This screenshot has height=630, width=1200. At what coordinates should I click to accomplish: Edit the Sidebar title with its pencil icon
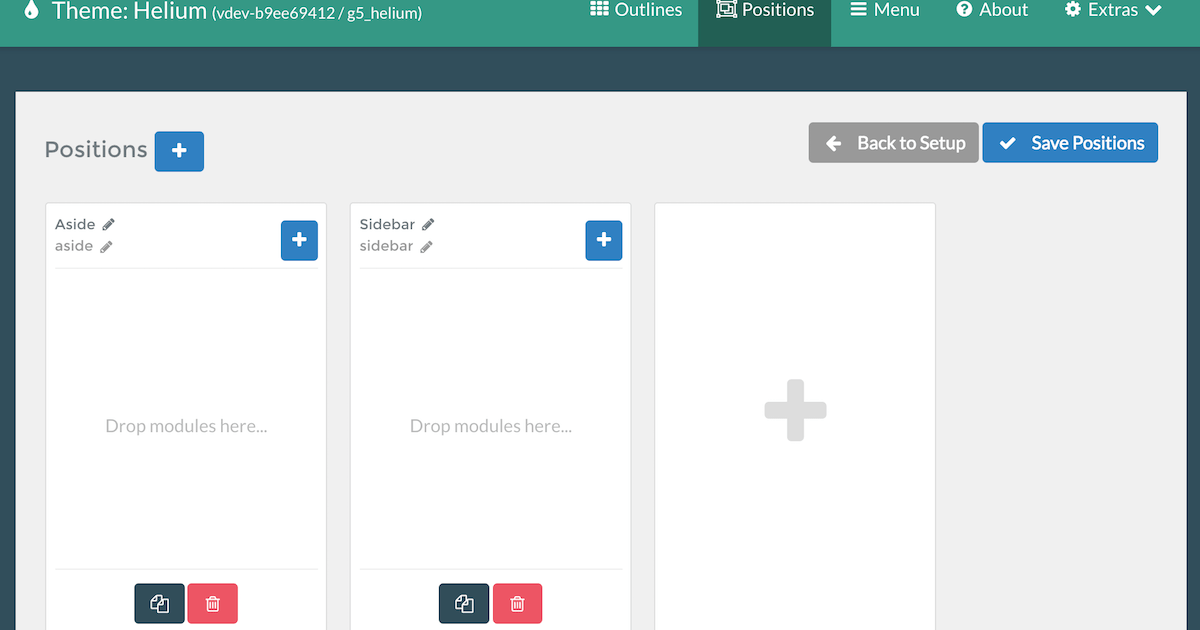coord(428,225)
